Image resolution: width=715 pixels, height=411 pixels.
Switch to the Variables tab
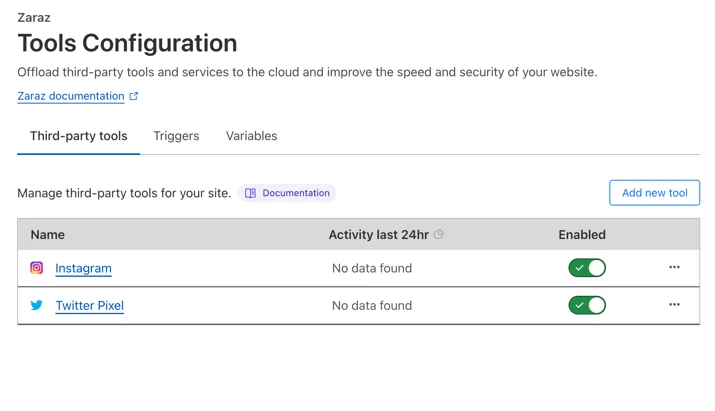click(x=251, y=136)
